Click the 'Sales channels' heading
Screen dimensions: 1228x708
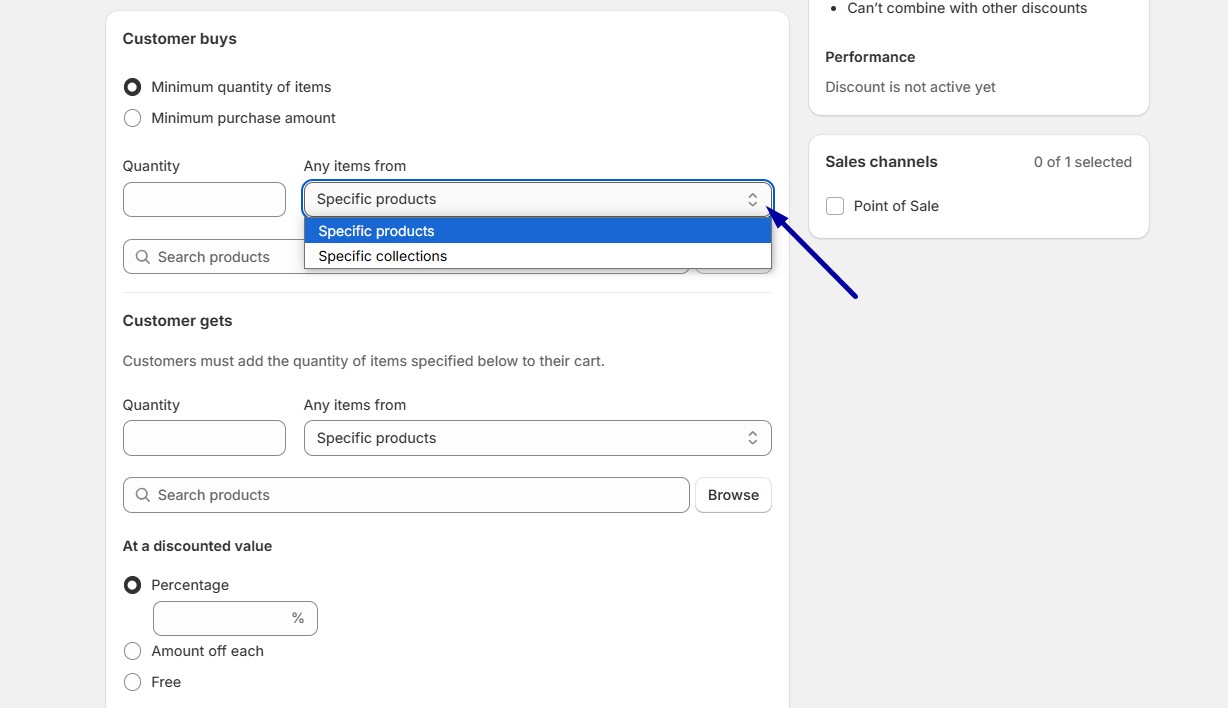pyautogui.click(x=881, y=162)
